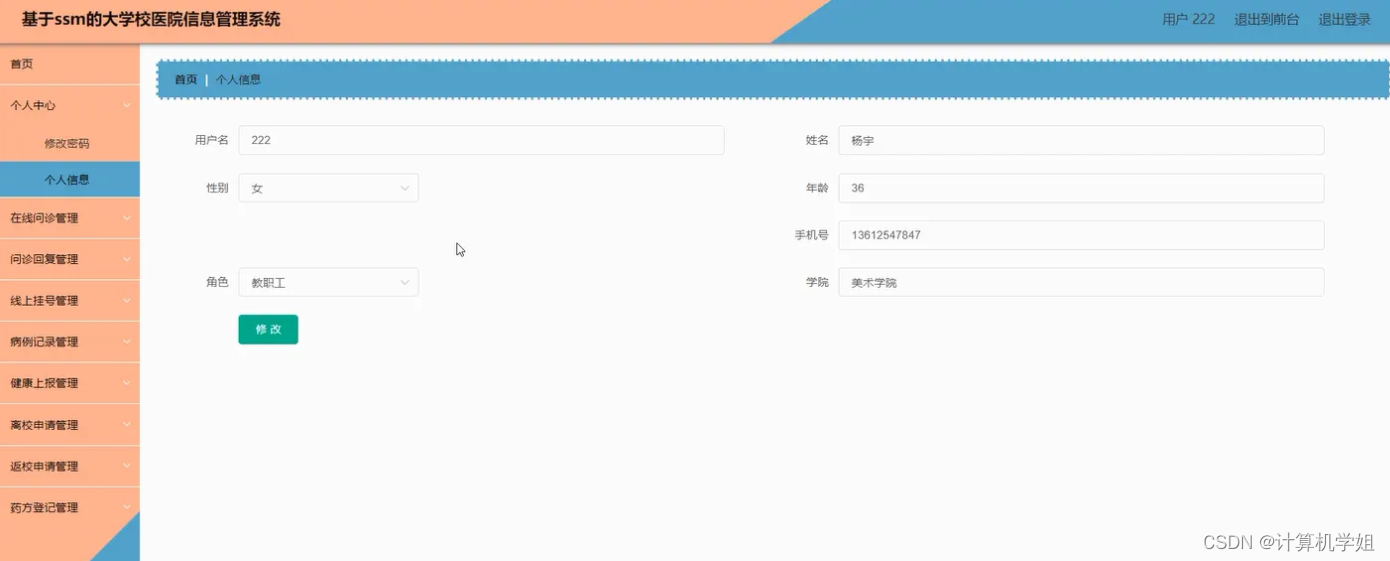Expand 问诊回复管理 menu
The image size is (1390, 561).
coord(69,259)
